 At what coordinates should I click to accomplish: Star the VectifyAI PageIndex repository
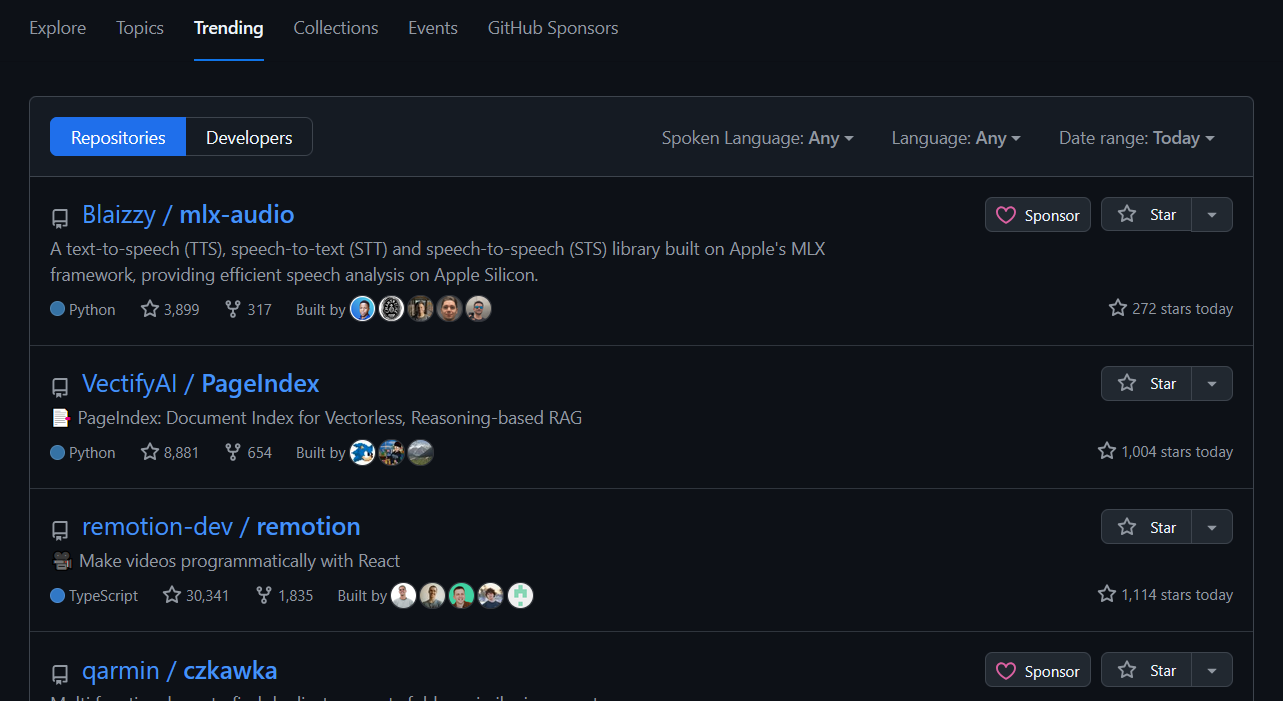tap(1146, 384)
